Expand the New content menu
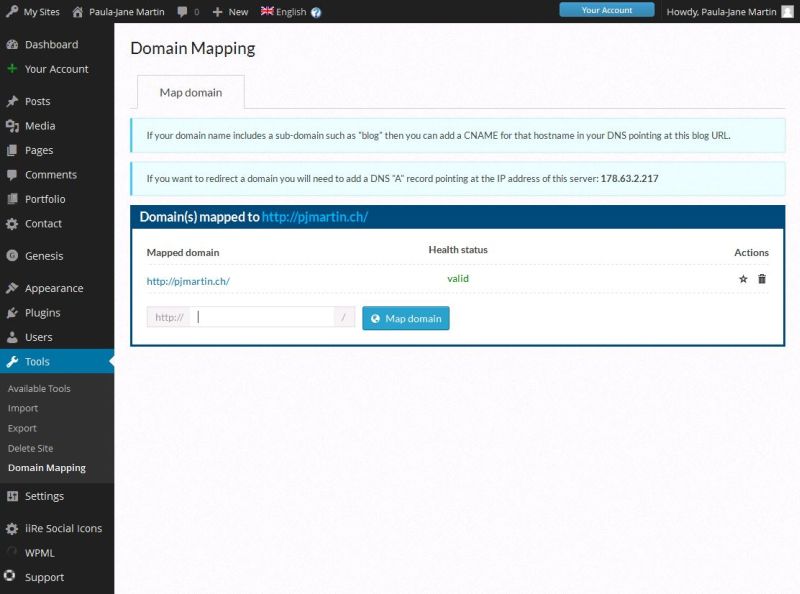800x594 pixels. point(230,12)
